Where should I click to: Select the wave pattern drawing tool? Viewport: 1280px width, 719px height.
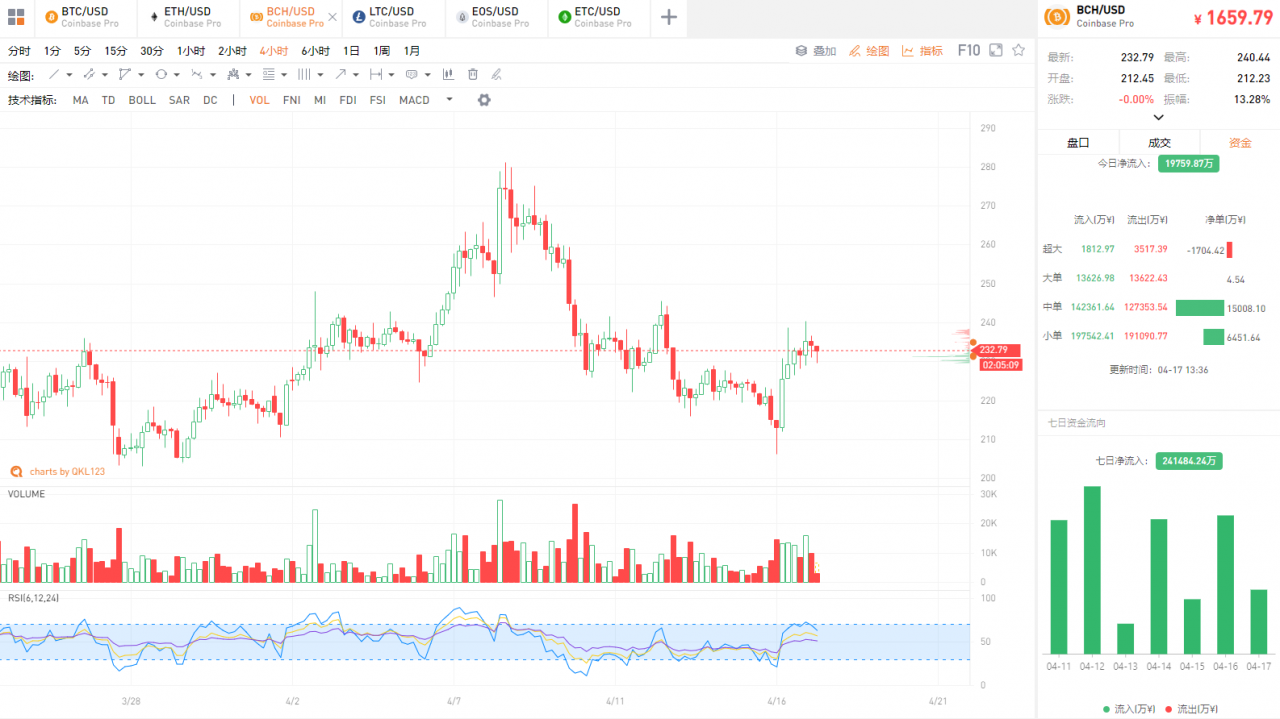click(197, 75)
